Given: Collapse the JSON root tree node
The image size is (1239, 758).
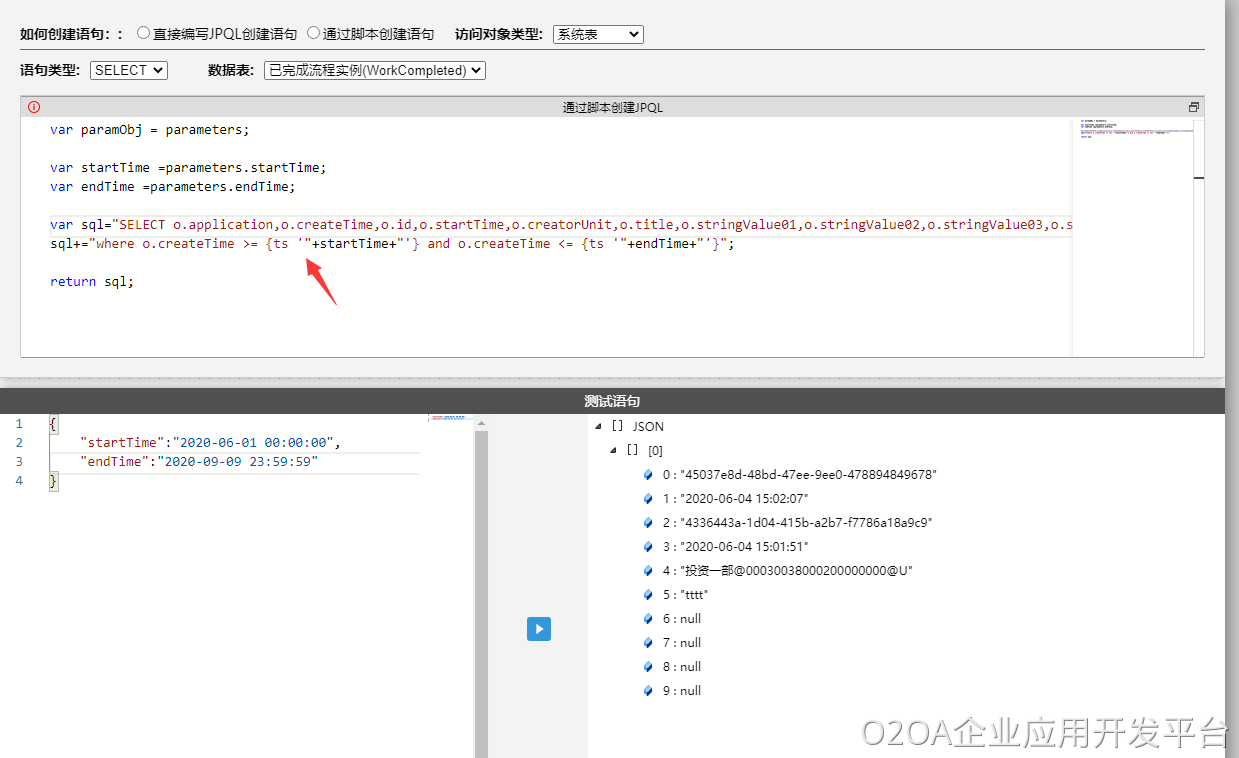Looking at the screenshot, I should 599,426.
